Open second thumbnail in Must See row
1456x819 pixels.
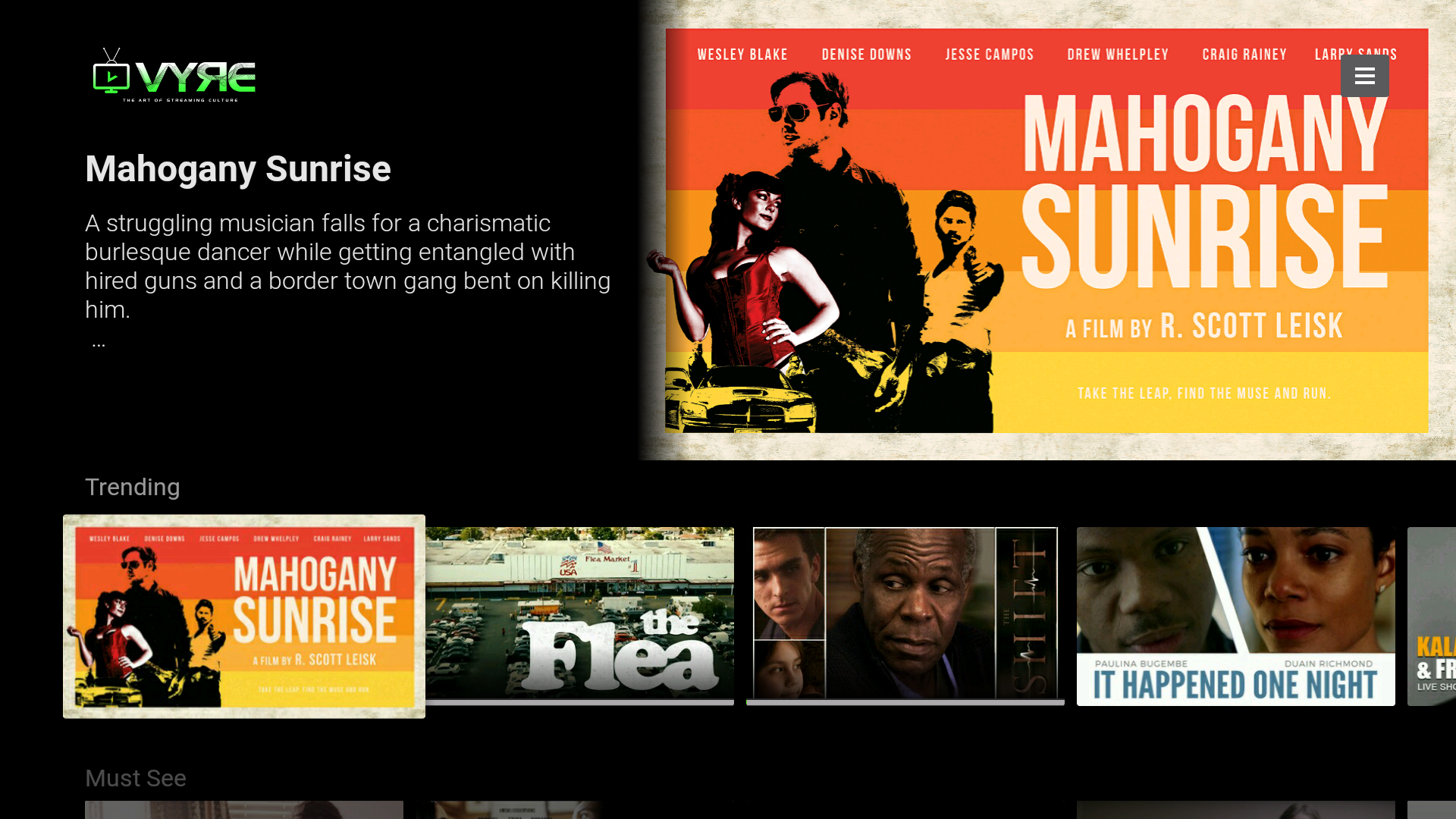[x=510, y=810]
